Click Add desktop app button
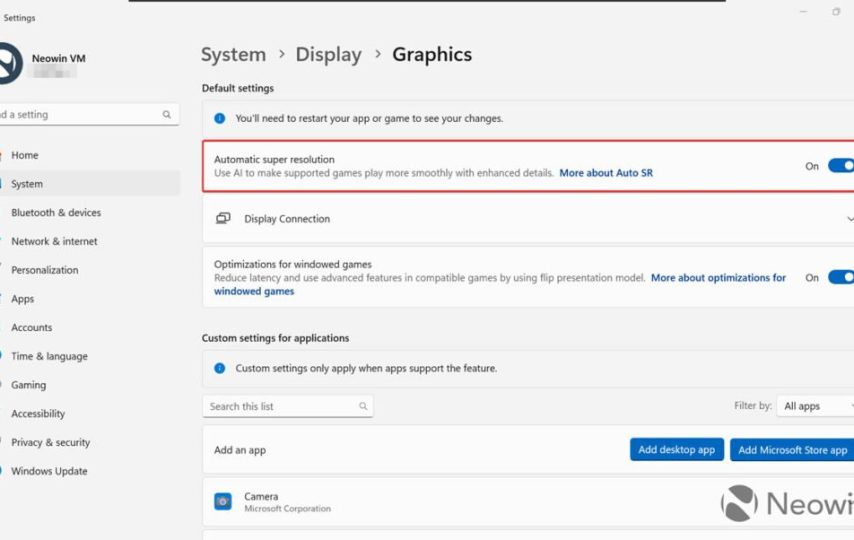 coord(677,450)
